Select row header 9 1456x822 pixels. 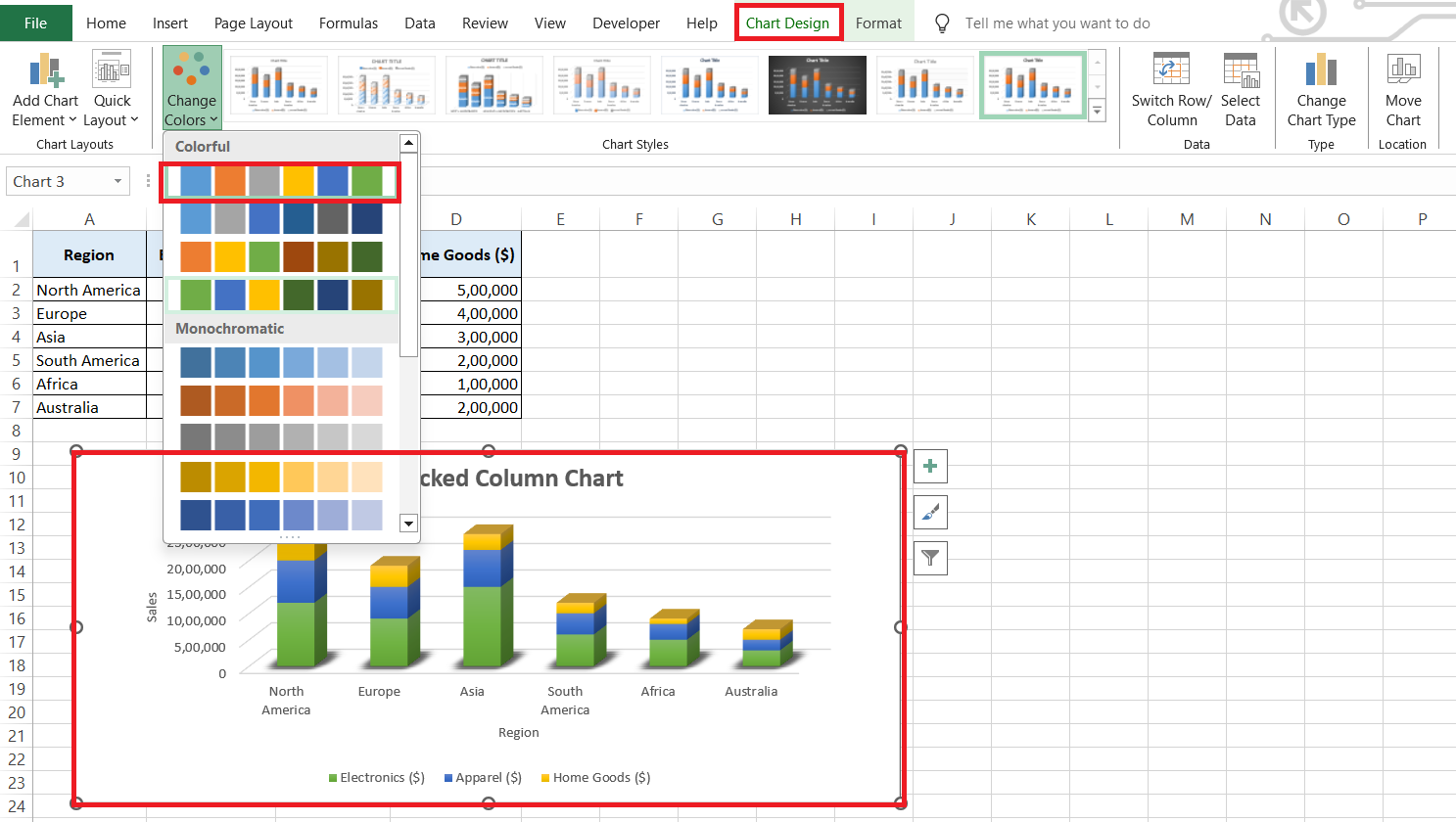pos(16,454)
